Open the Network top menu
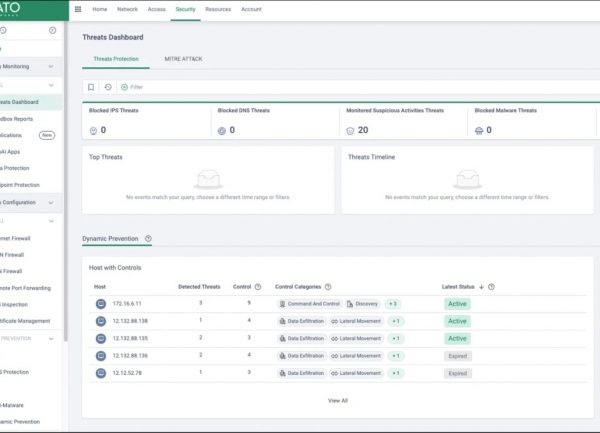This screenshot has height=433, width=600. (127, 9)
